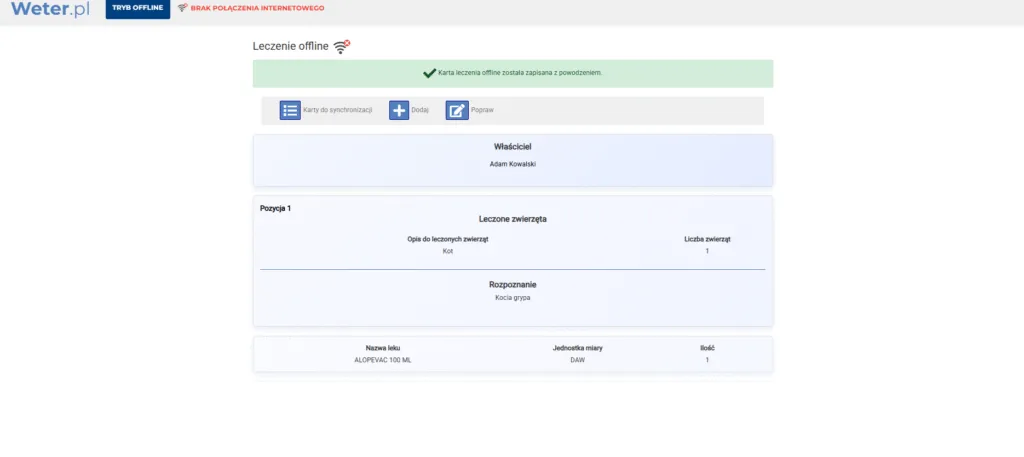Click the Popraw label

click(483, 110)
